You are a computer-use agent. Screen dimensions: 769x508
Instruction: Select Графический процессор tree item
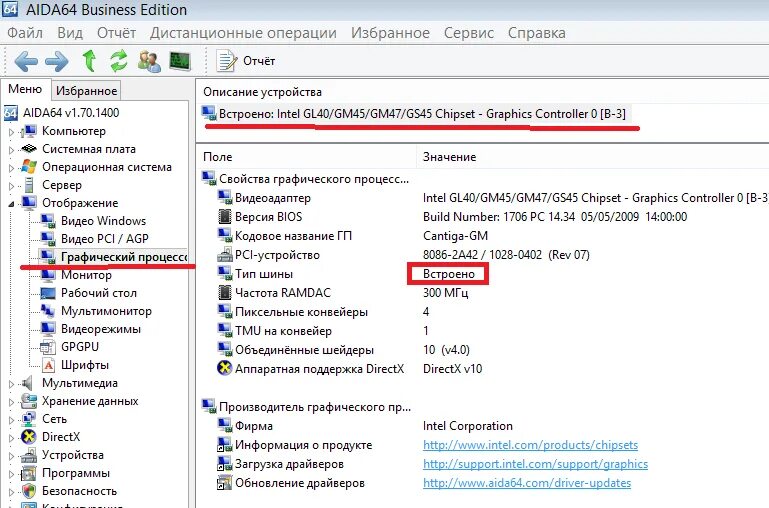[x=124, y=257]
